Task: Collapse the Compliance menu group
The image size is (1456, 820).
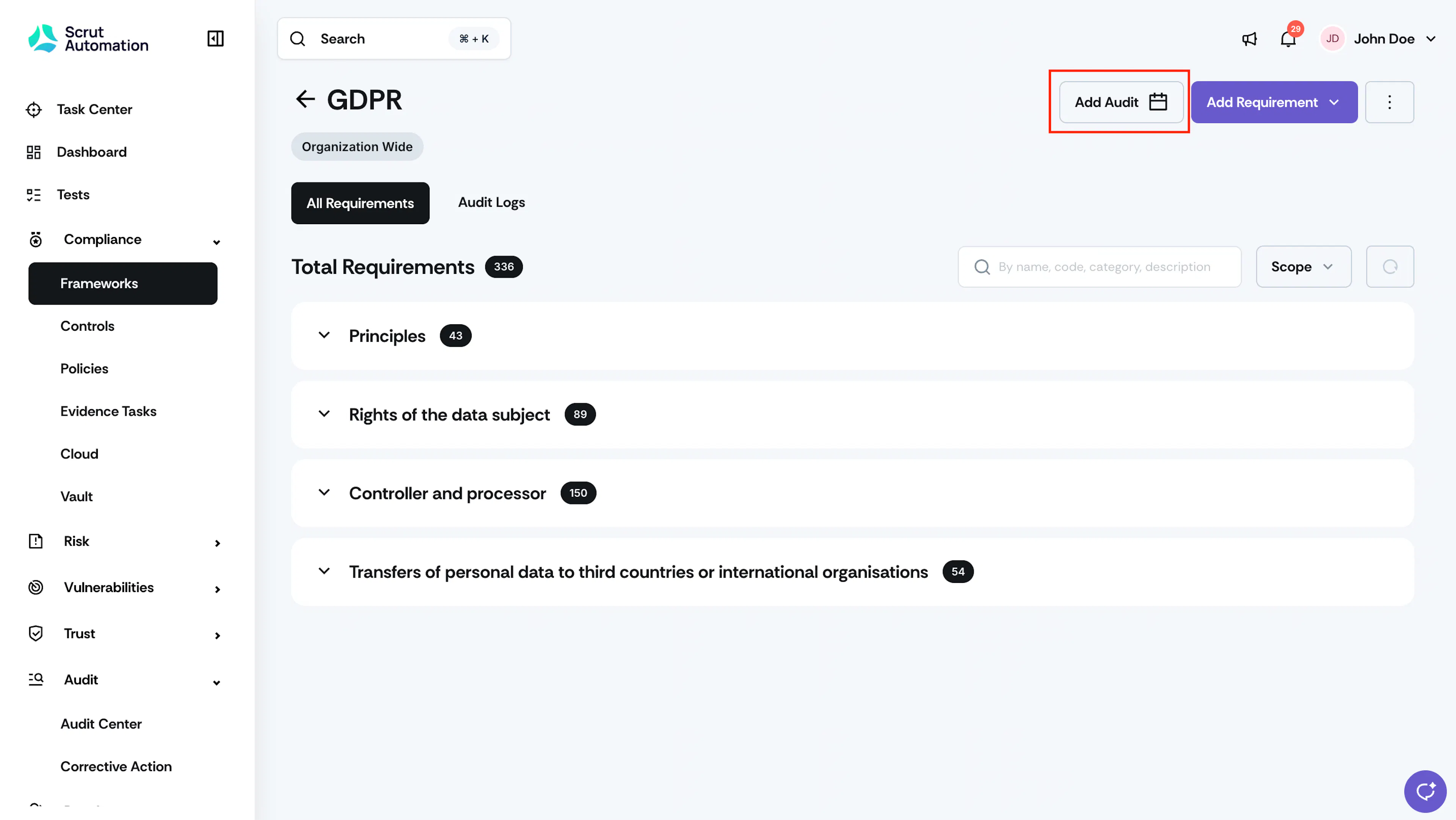Action: [217, 242]
